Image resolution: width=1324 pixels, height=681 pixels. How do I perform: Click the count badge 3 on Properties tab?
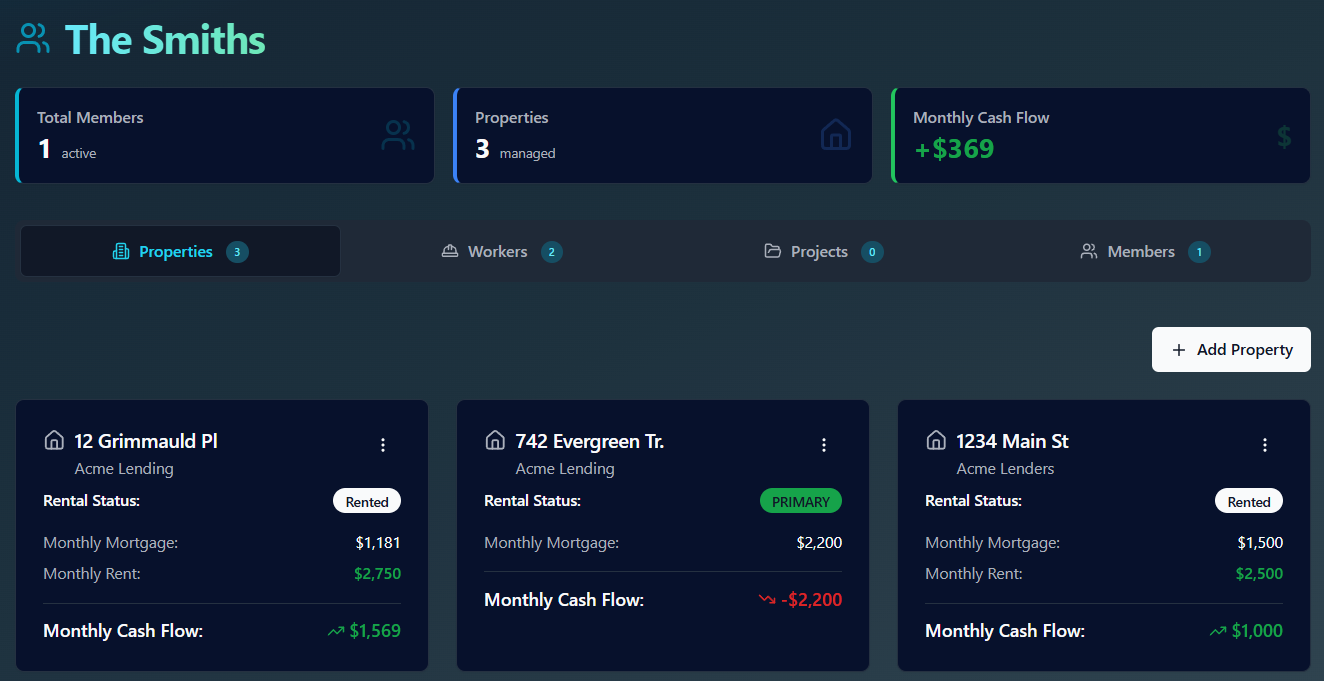point(237,252)
